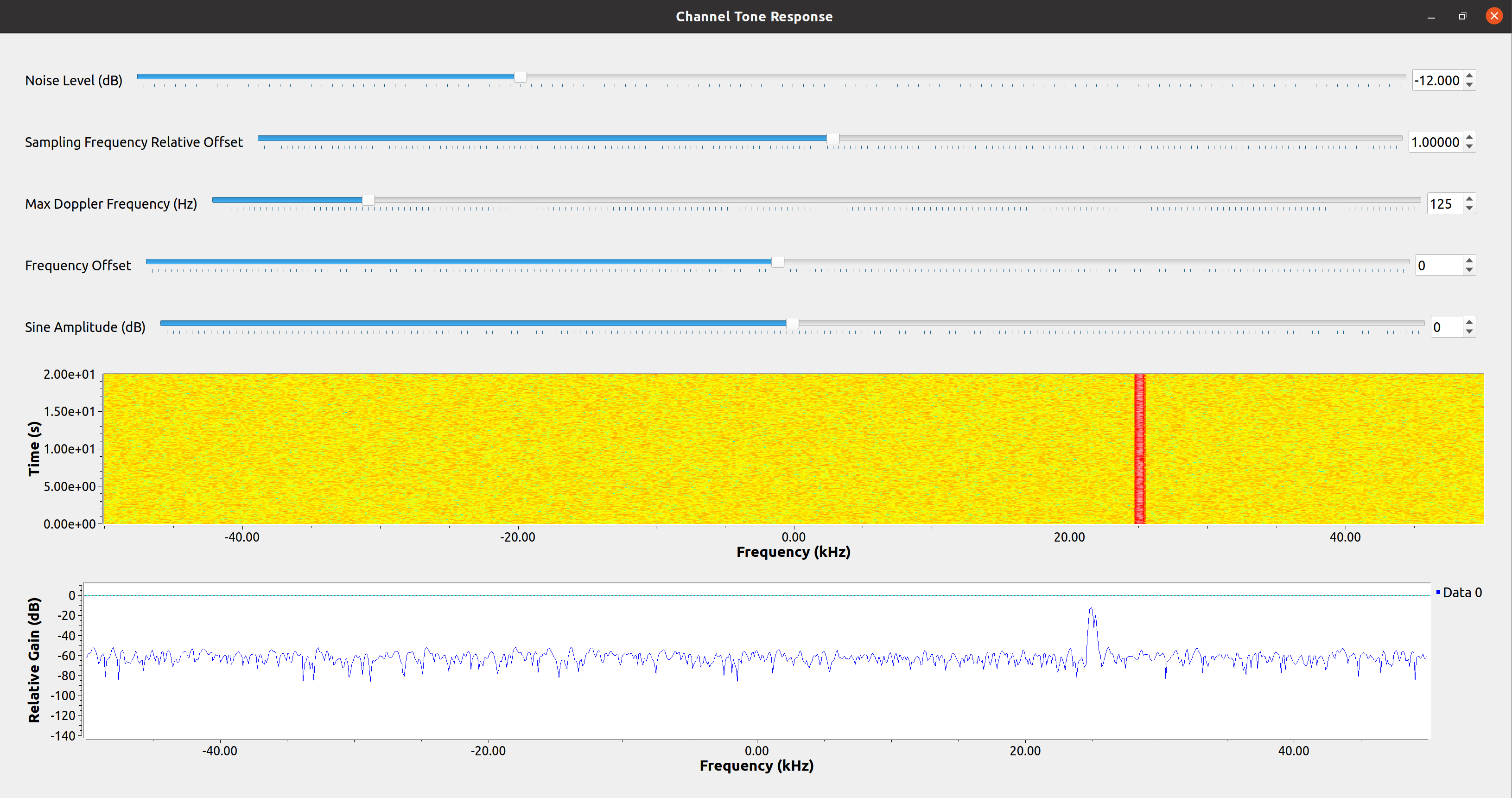Click the Sampling Frequency Relative Offset slider handle
This screenshot has width=1512, height=798.
click(832, 139)
